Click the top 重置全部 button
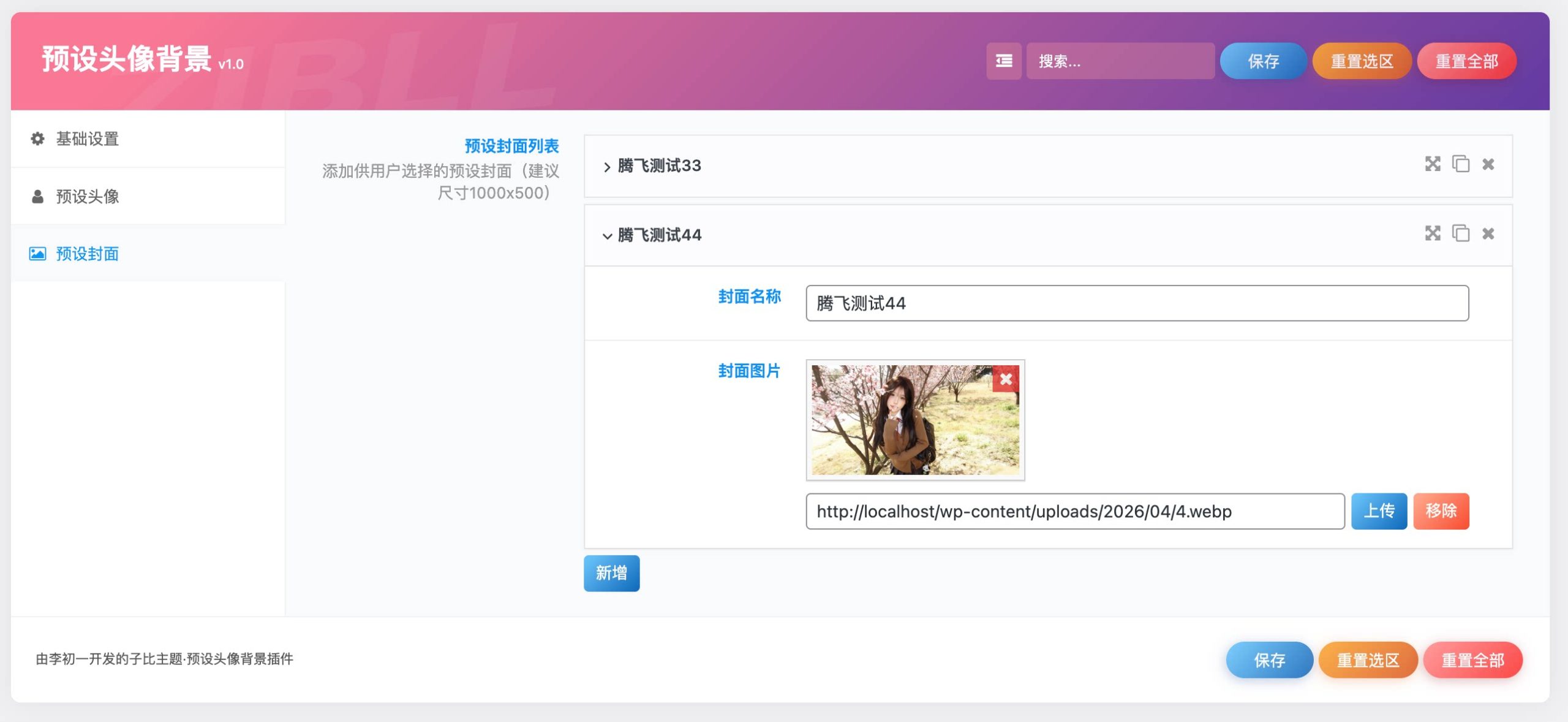Screen dimensions: 1568x722 [1466, 61]
